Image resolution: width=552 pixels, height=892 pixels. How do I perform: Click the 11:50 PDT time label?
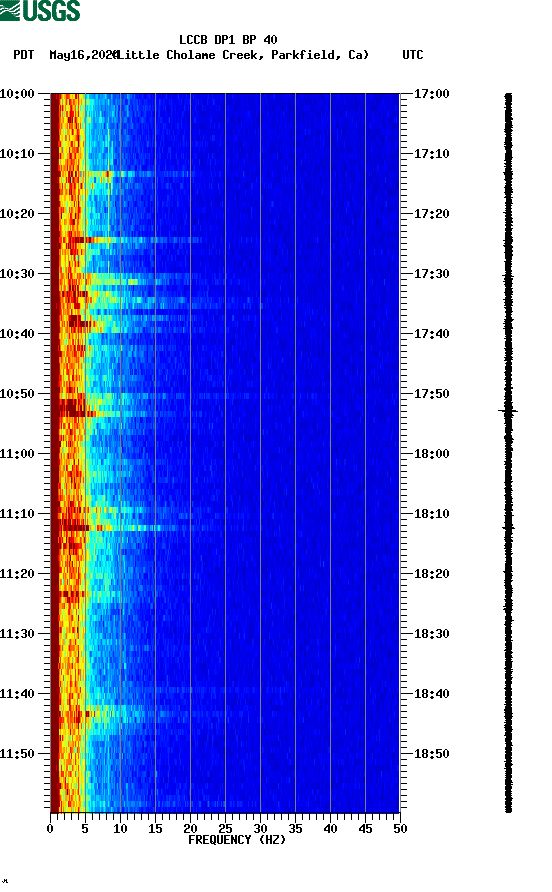click(x=17, y=754)
